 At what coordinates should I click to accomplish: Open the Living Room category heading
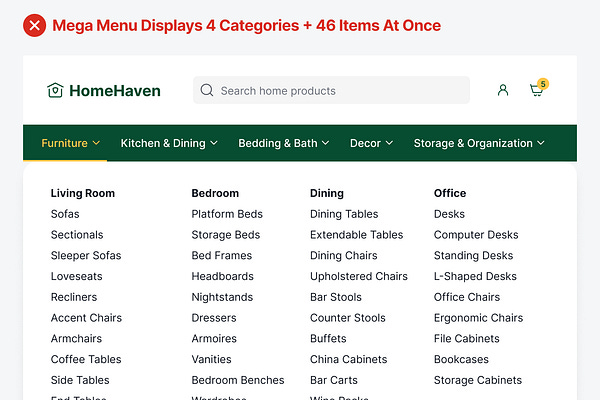83,193
